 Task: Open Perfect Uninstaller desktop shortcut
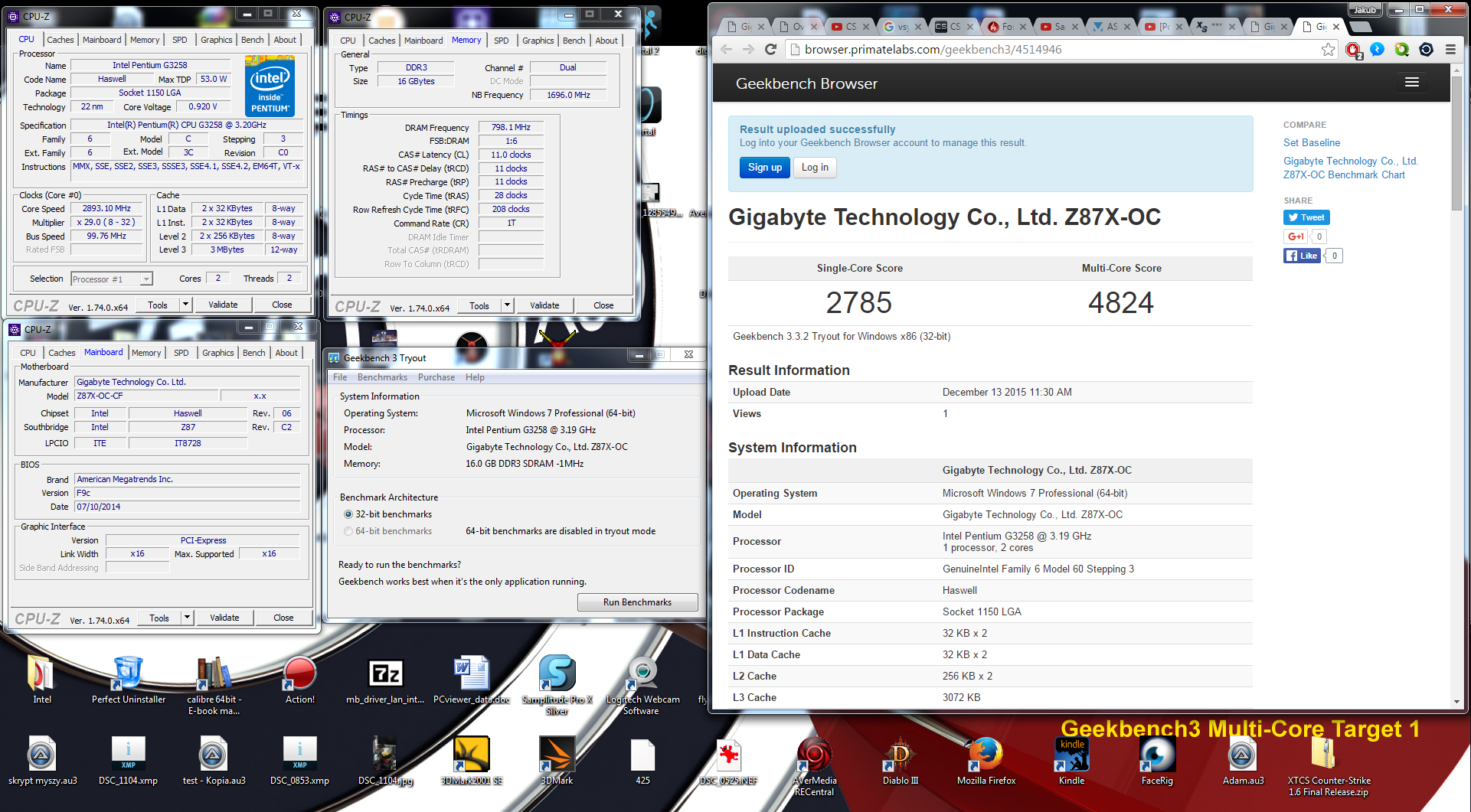128,680
